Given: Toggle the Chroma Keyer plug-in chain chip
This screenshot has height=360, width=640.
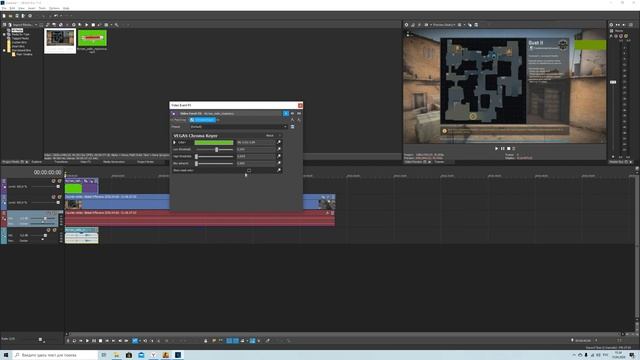Looking at the screenshot, I should pos(203,120).
